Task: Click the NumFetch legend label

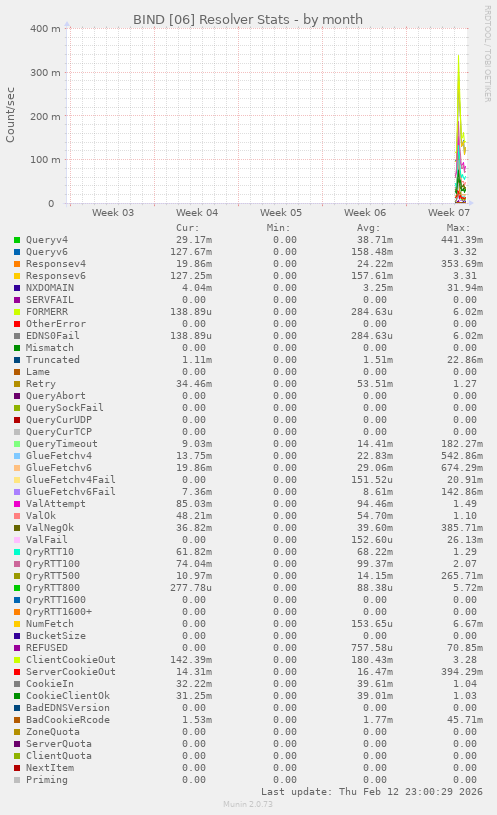Action: click(x=50, y=623)
